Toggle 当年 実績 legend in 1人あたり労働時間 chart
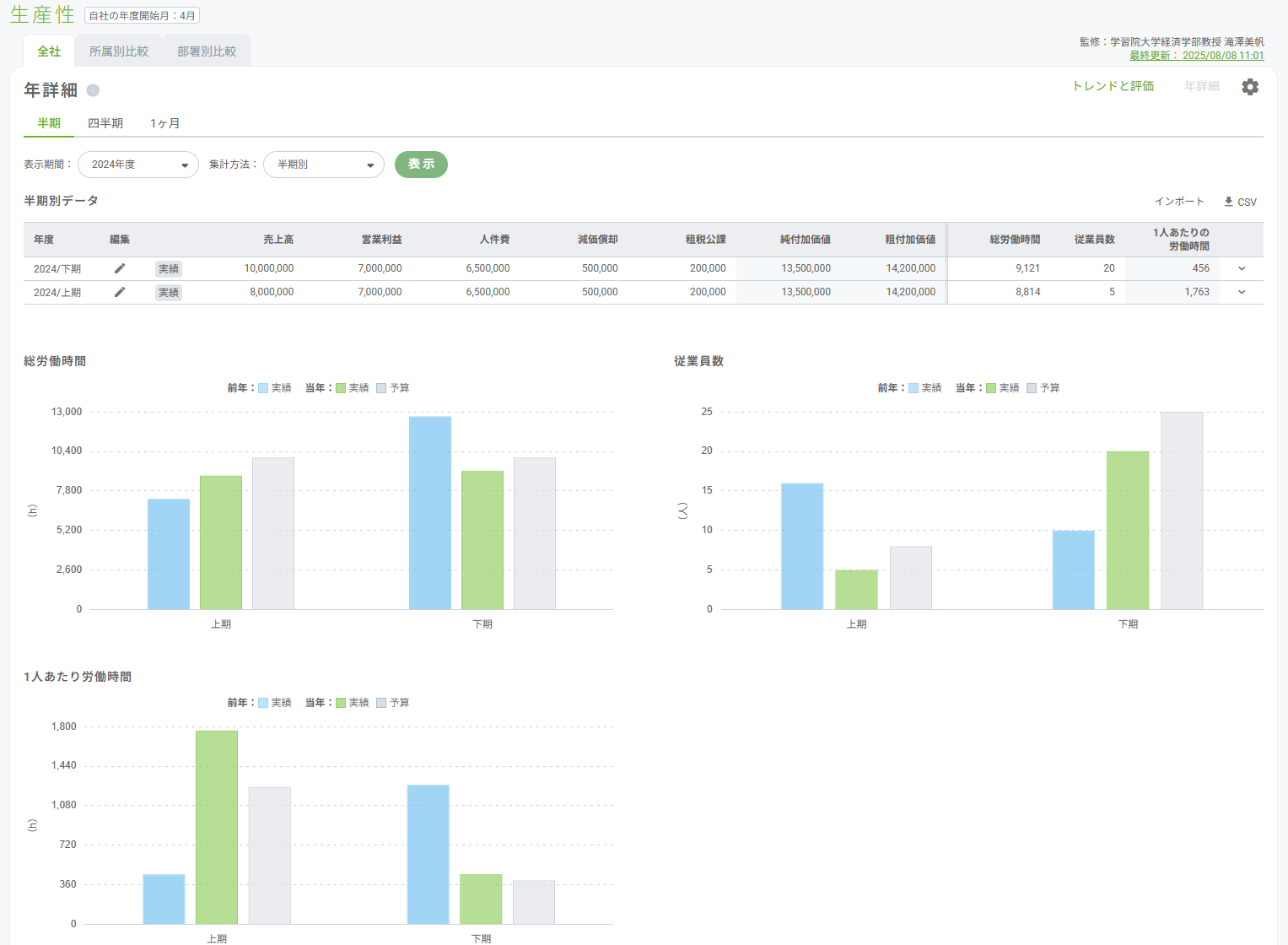Viewport: 1288px width, 945px height. tap(353, 703)
